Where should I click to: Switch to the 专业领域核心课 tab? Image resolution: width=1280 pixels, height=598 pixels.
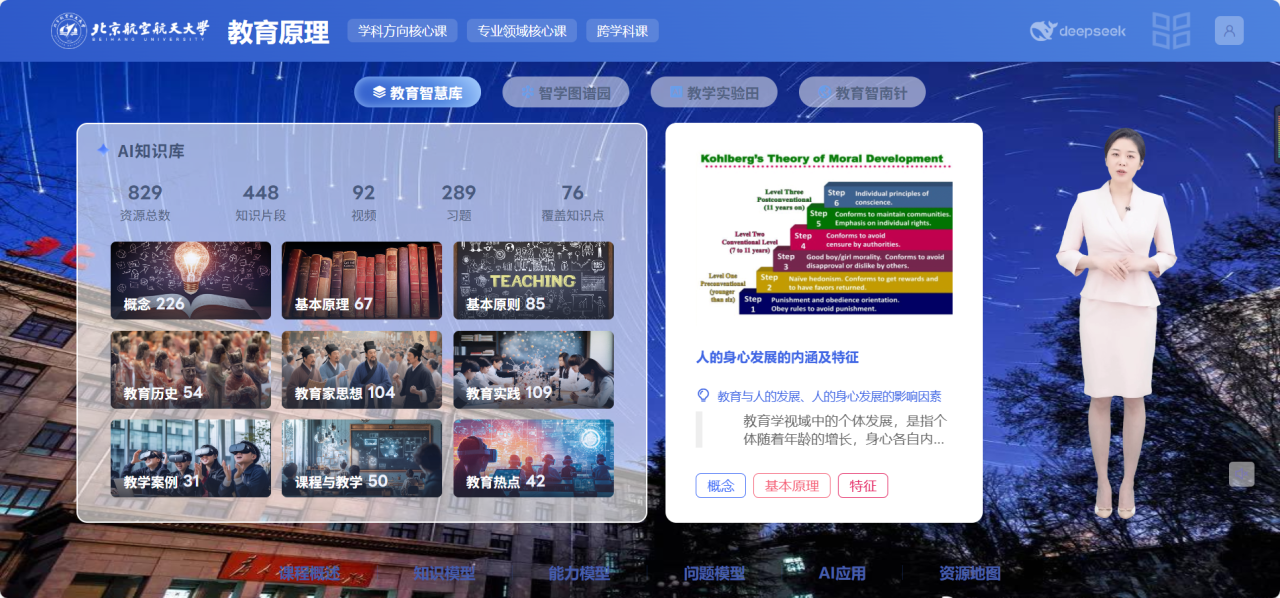click(521, 30)
